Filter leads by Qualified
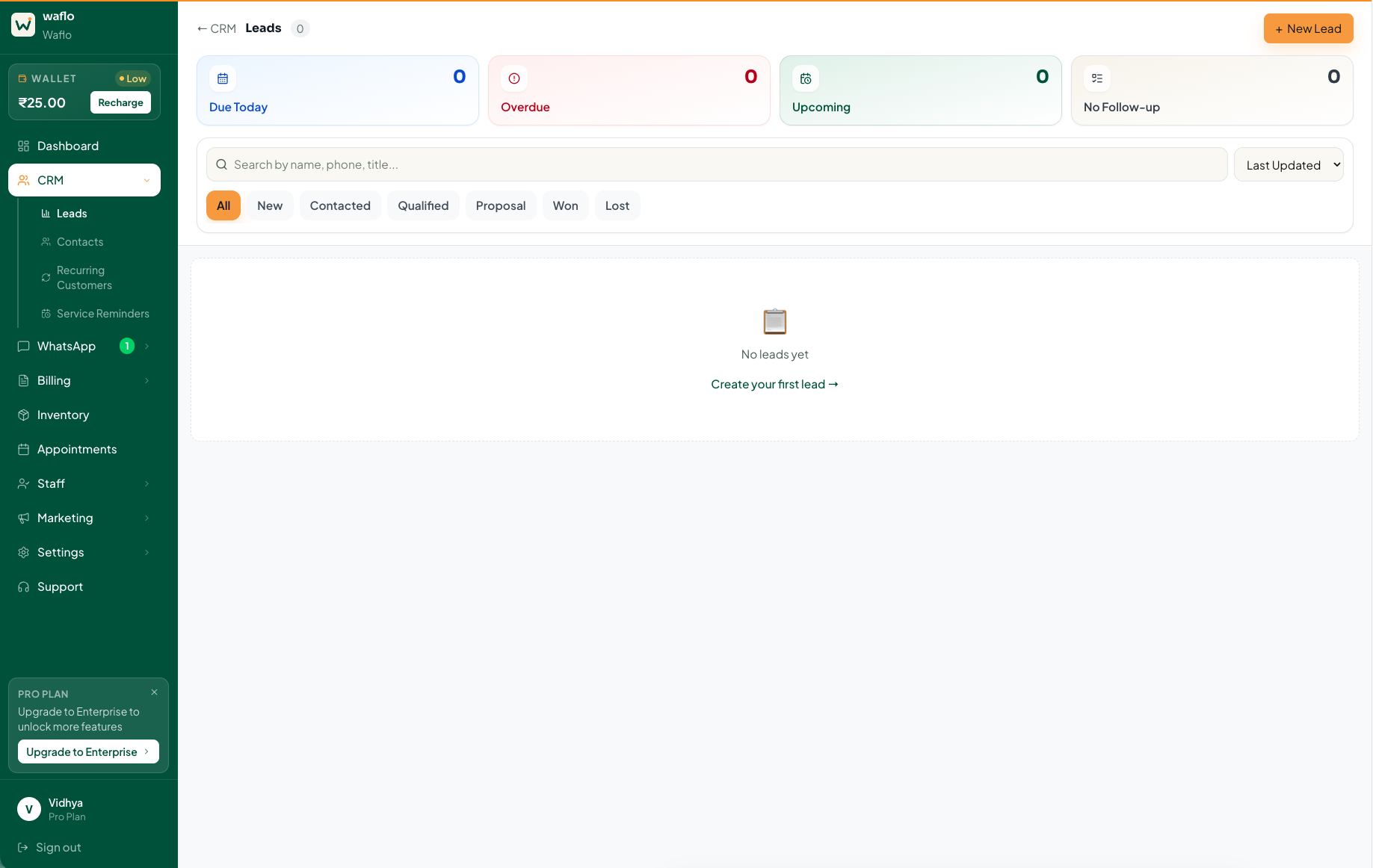 (x=423, y=205)
